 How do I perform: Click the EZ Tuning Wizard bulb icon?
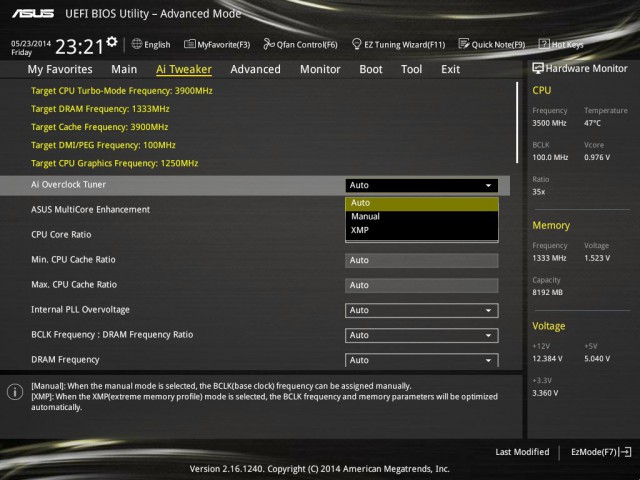[356, 44]
